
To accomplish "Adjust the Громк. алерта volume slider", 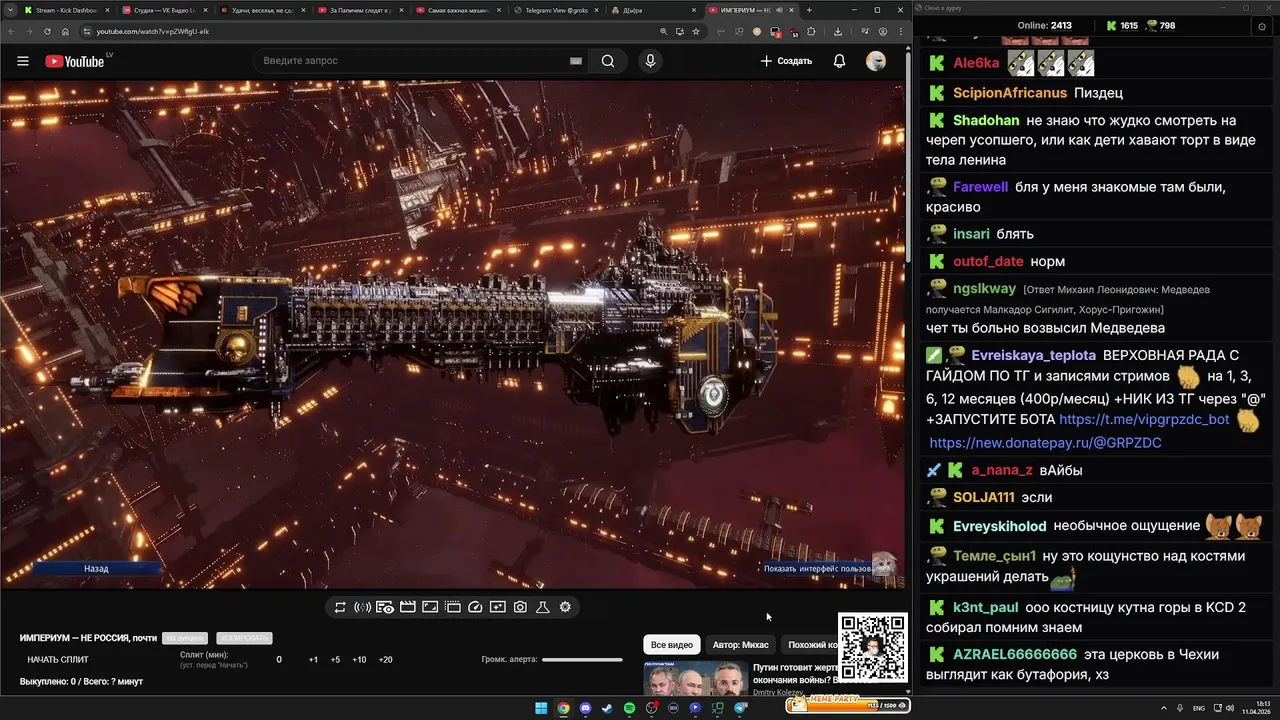I will pyautogui.click(x=582, y=660).
